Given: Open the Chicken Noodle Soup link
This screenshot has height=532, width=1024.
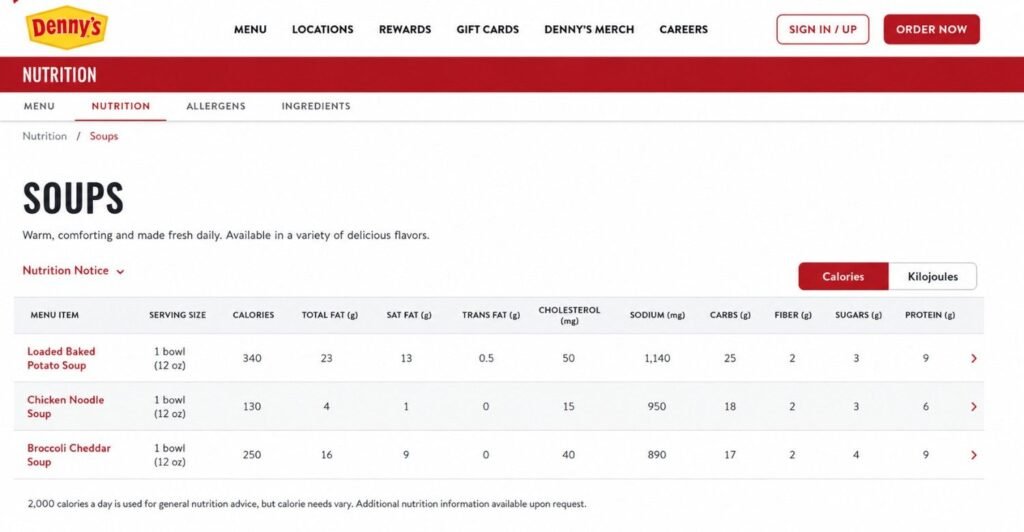Looking at the screenshot, I should click(65, 407).
